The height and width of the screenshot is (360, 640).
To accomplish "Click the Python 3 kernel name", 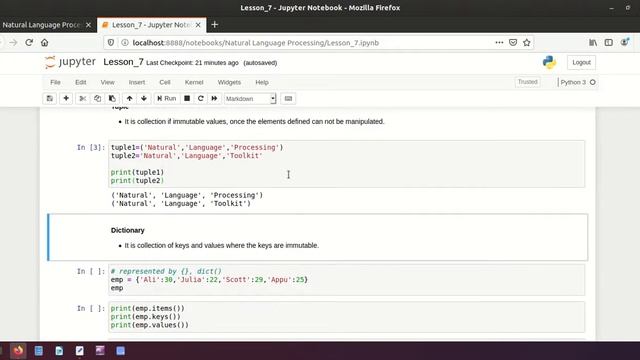I will click(573, 82).
